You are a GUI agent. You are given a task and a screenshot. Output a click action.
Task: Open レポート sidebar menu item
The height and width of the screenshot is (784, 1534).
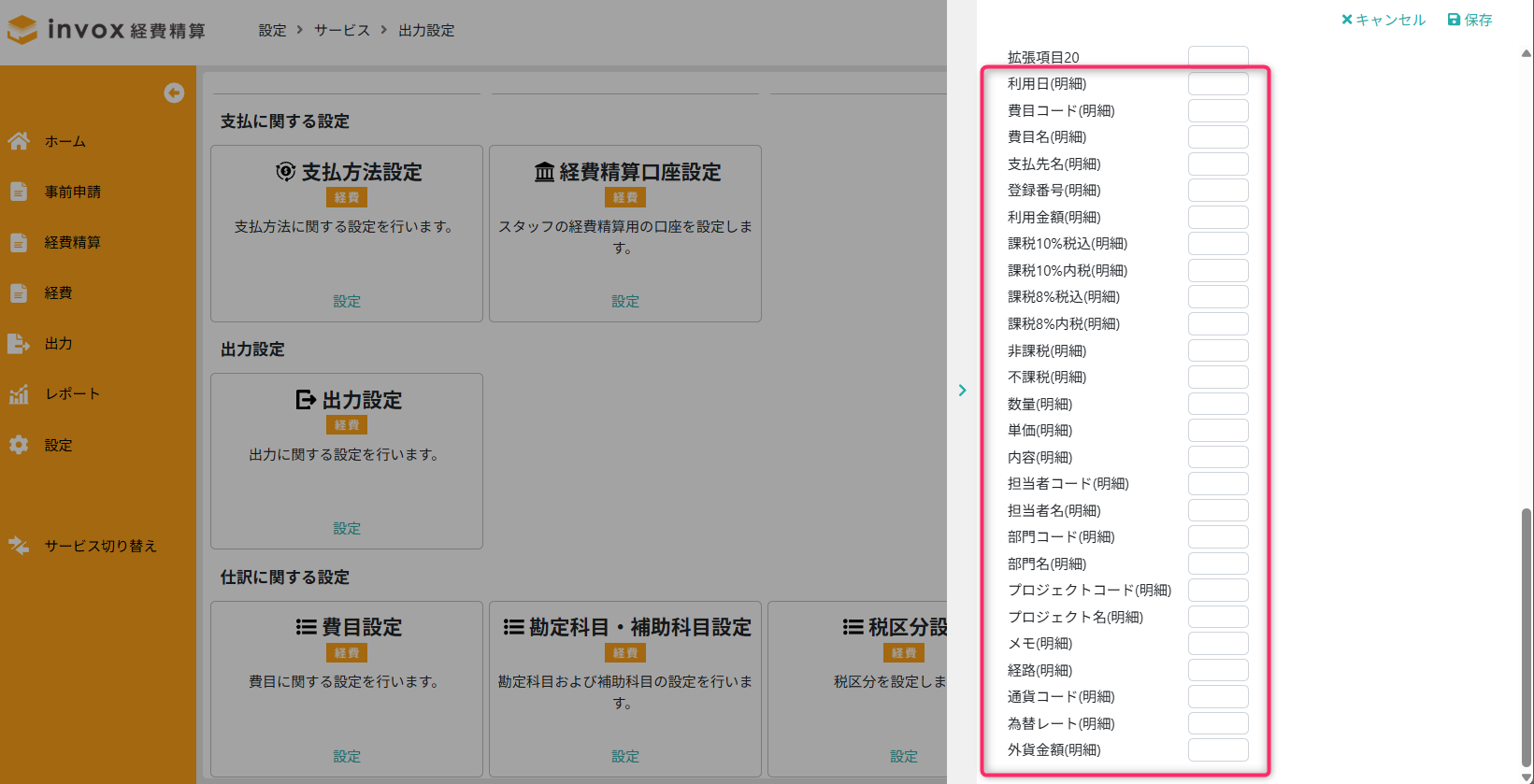point(72,393)
